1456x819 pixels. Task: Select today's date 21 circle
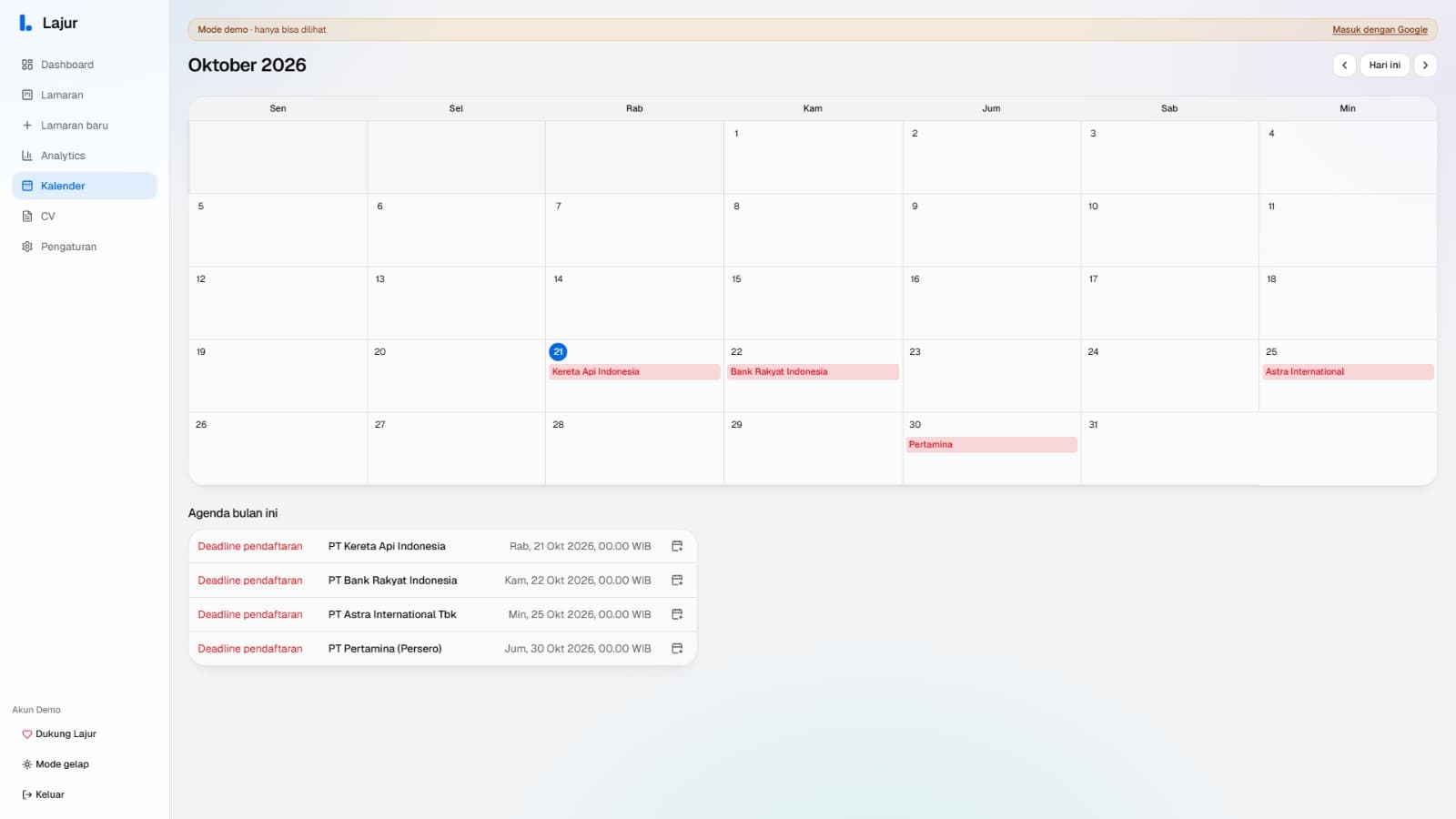[558, 351]
